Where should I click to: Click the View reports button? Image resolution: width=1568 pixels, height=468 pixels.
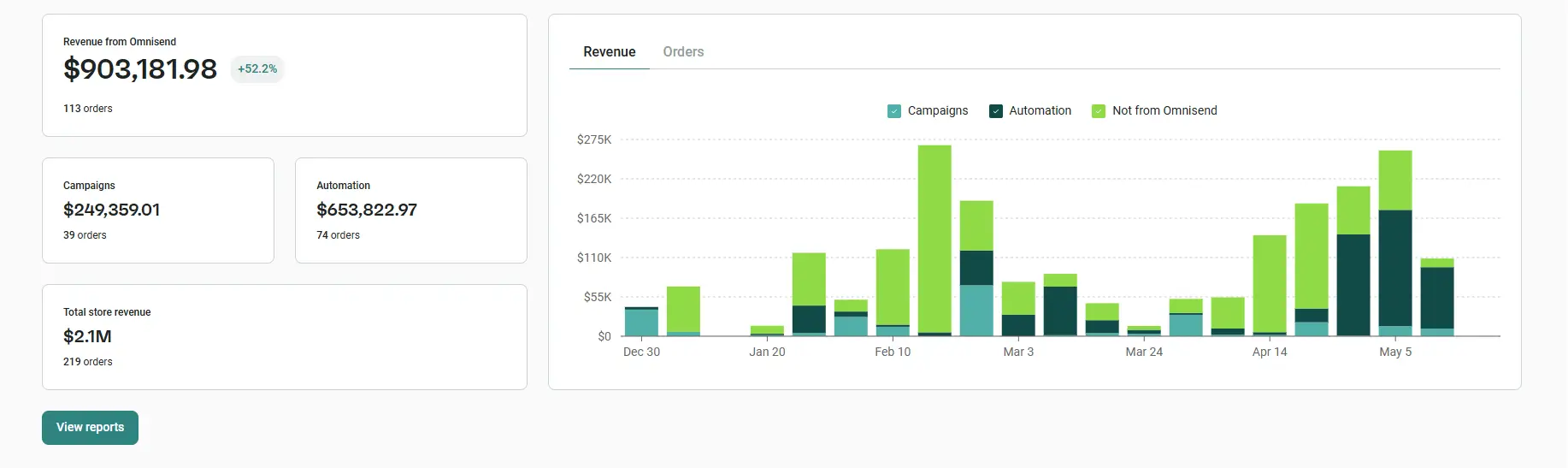(x=90, y=428)
